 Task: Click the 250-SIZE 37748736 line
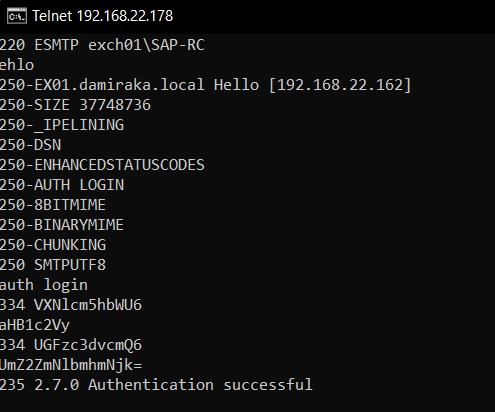tap(75, 105)
